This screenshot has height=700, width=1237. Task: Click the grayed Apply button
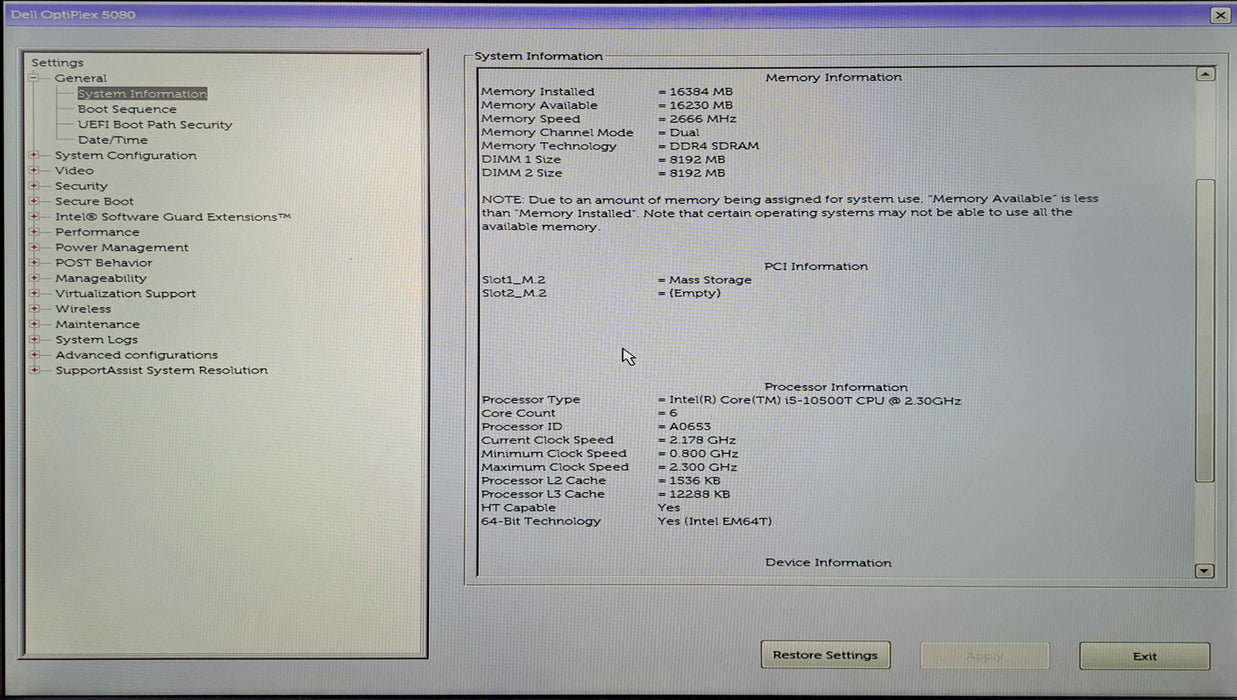(985, 656)
